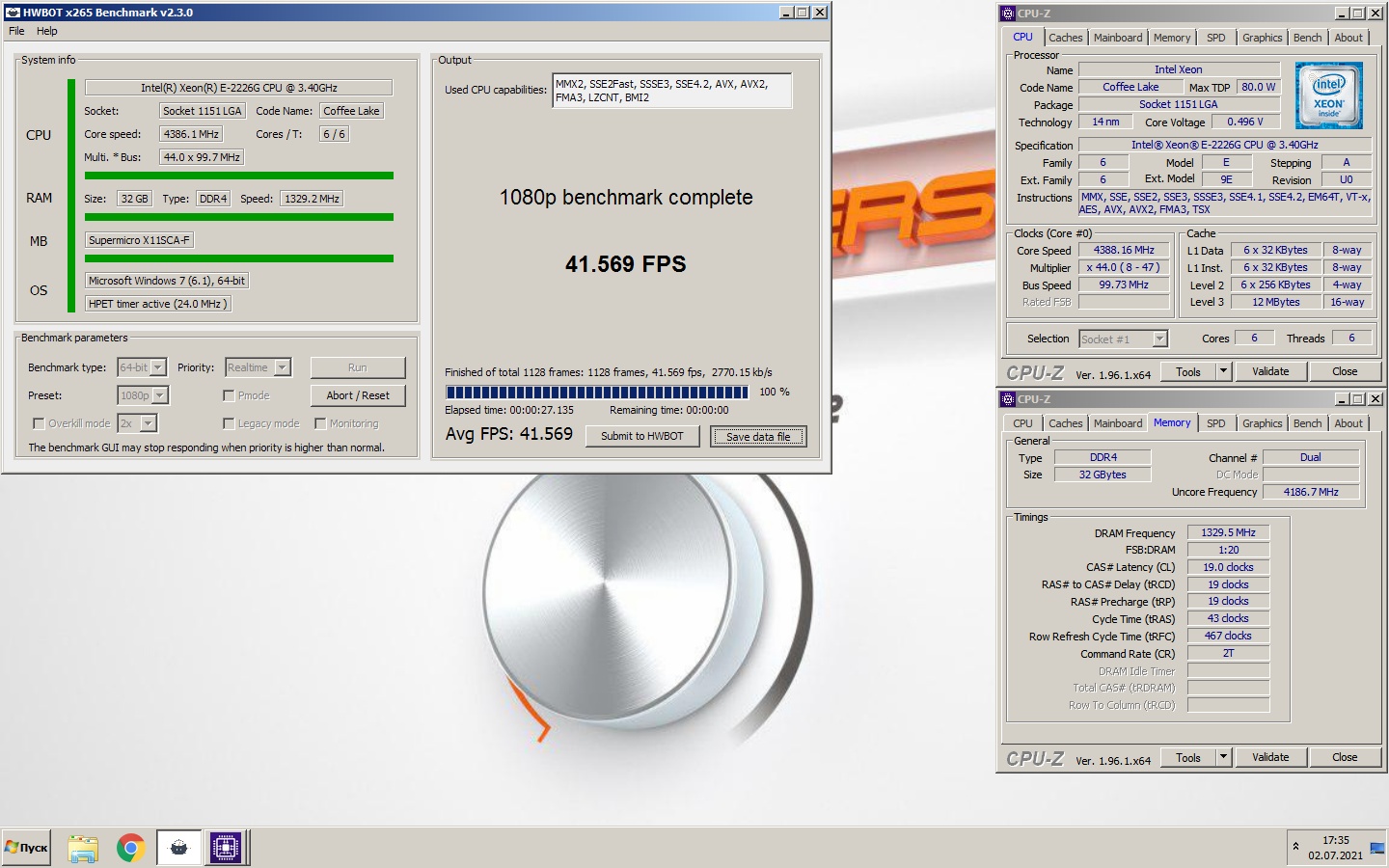Open the Benchmark type 64-bit dropdown
Viewport: 1389px width, 868px height.
(142, 367)
